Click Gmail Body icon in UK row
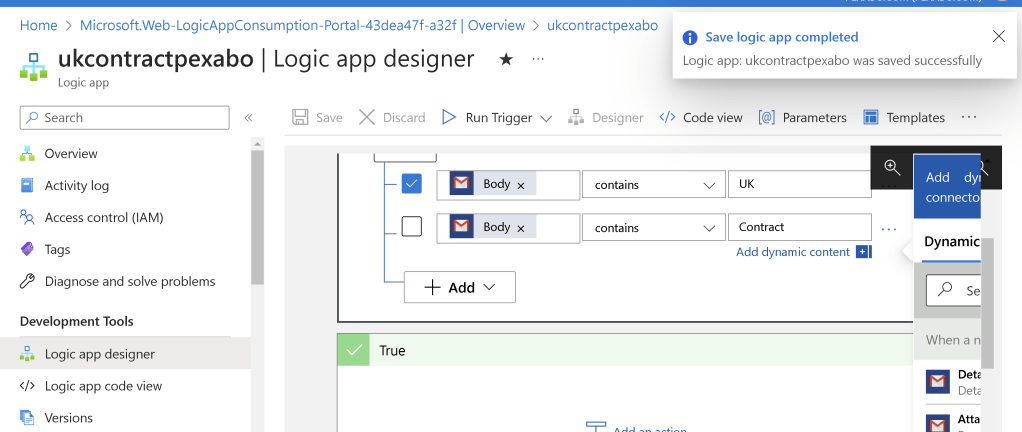This screenshot has height=432, width=1022. click(461, 184)
